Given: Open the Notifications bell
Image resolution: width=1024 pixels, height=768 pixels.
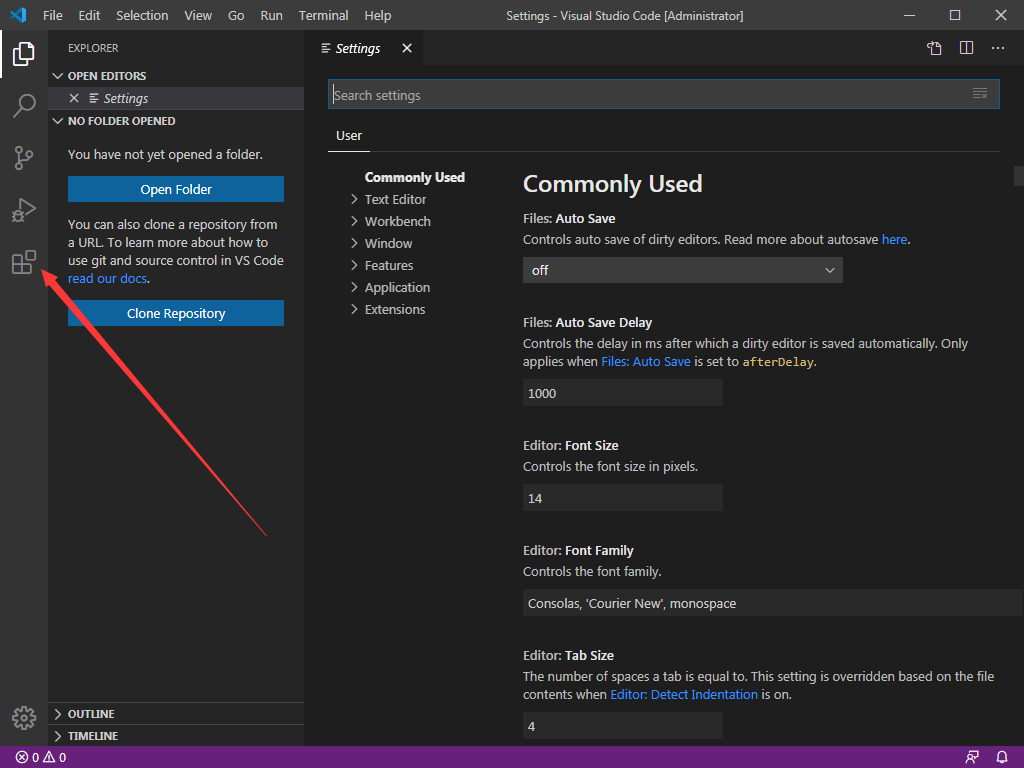Looking at the screenshot, I should 1001,757.
